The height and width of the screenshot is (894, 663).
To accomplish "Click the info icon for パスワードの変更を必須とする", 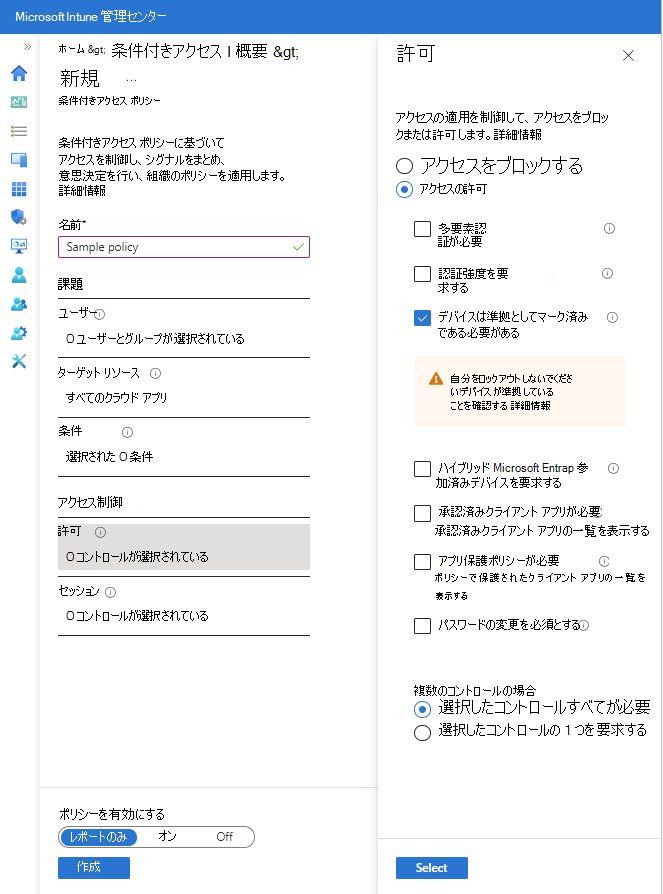I will pyautogui.click(x=584, y=625).
